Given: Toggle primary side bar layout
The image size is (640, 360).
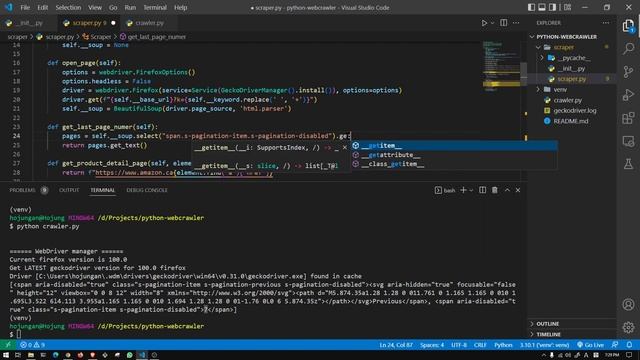Looking at the screenshot, I should (531, 7).
